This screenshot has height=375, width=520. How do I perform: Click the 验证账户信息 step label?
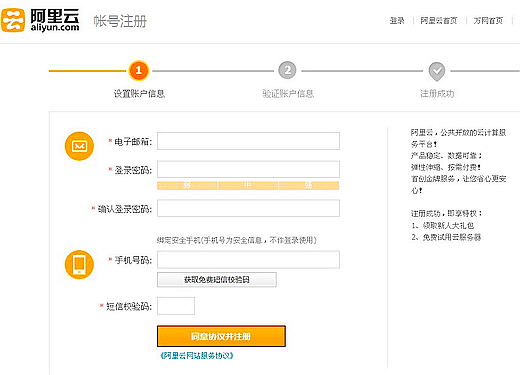[x=288, y=94]
